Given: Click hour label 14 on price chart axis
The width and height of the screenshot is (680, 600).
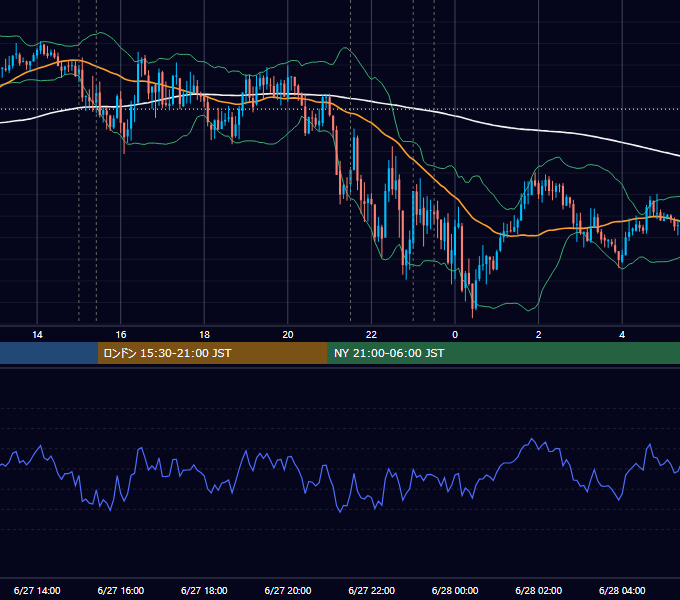Looking at the screenshot, I should coord(37,335).
